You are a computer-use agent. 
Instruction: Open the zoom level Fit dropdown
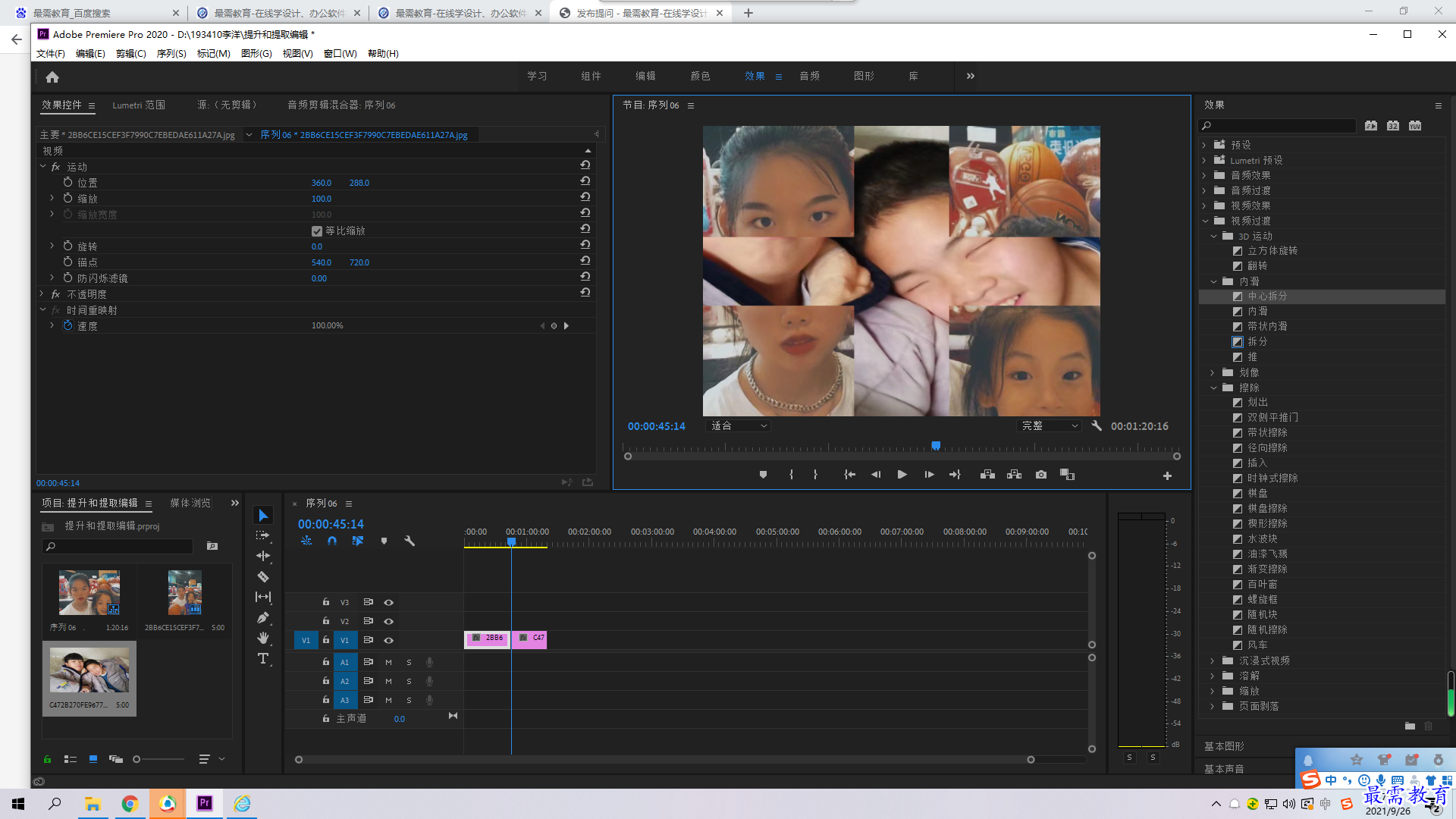739,426
